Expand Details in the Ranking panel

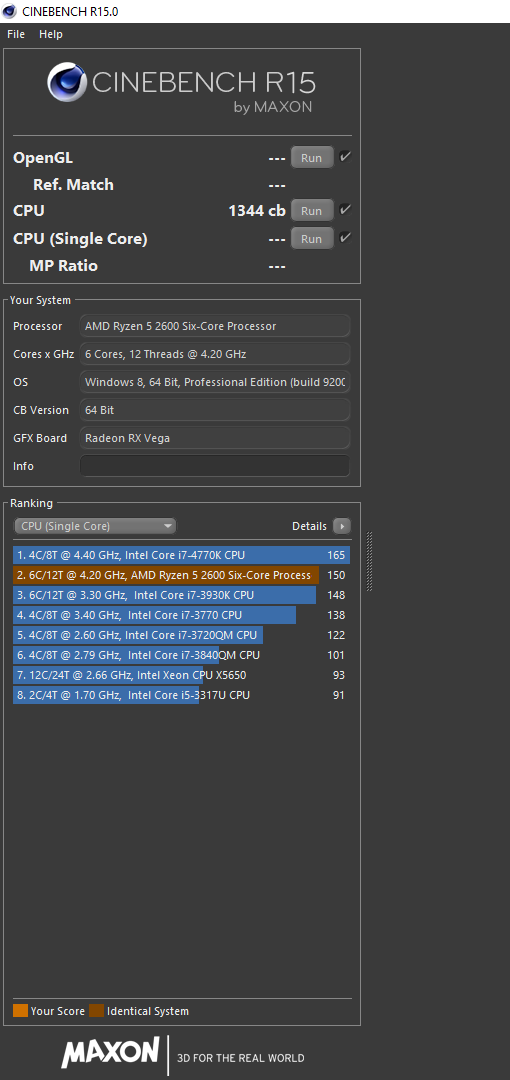click(320, 526)
